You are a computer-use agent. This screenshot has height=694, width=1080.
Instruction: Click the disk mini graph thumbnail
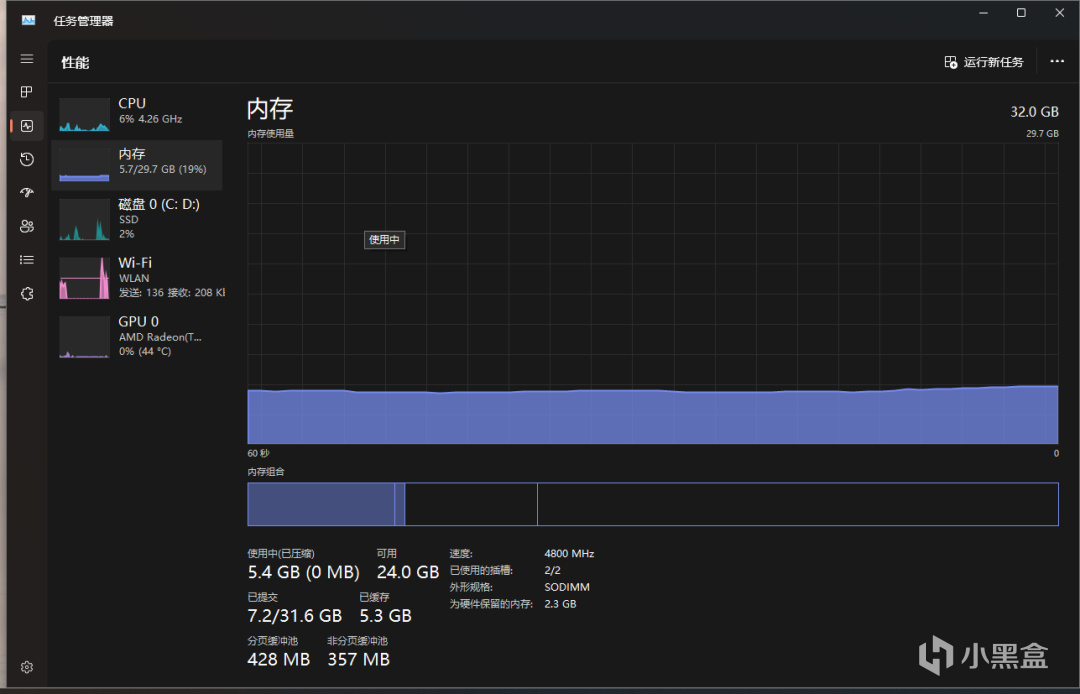click(84, 220)
